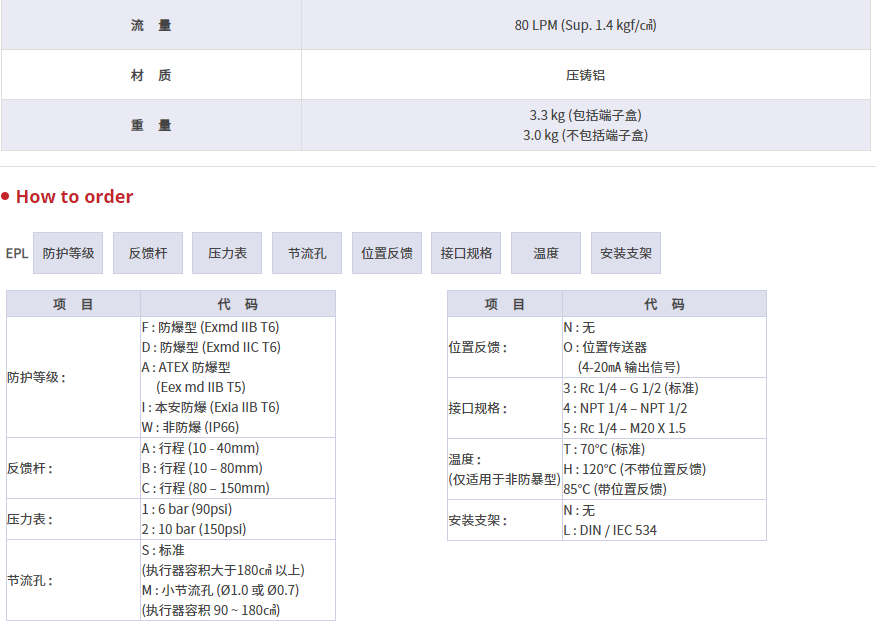Click the L : DIN / IEC 534 option

610,530
